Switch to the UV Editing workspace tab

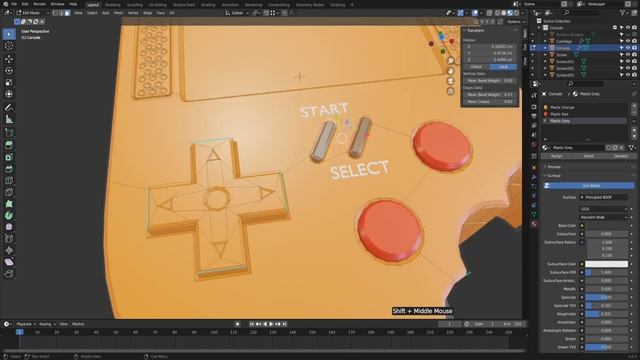pyautogui.click(x=158, y=5)
